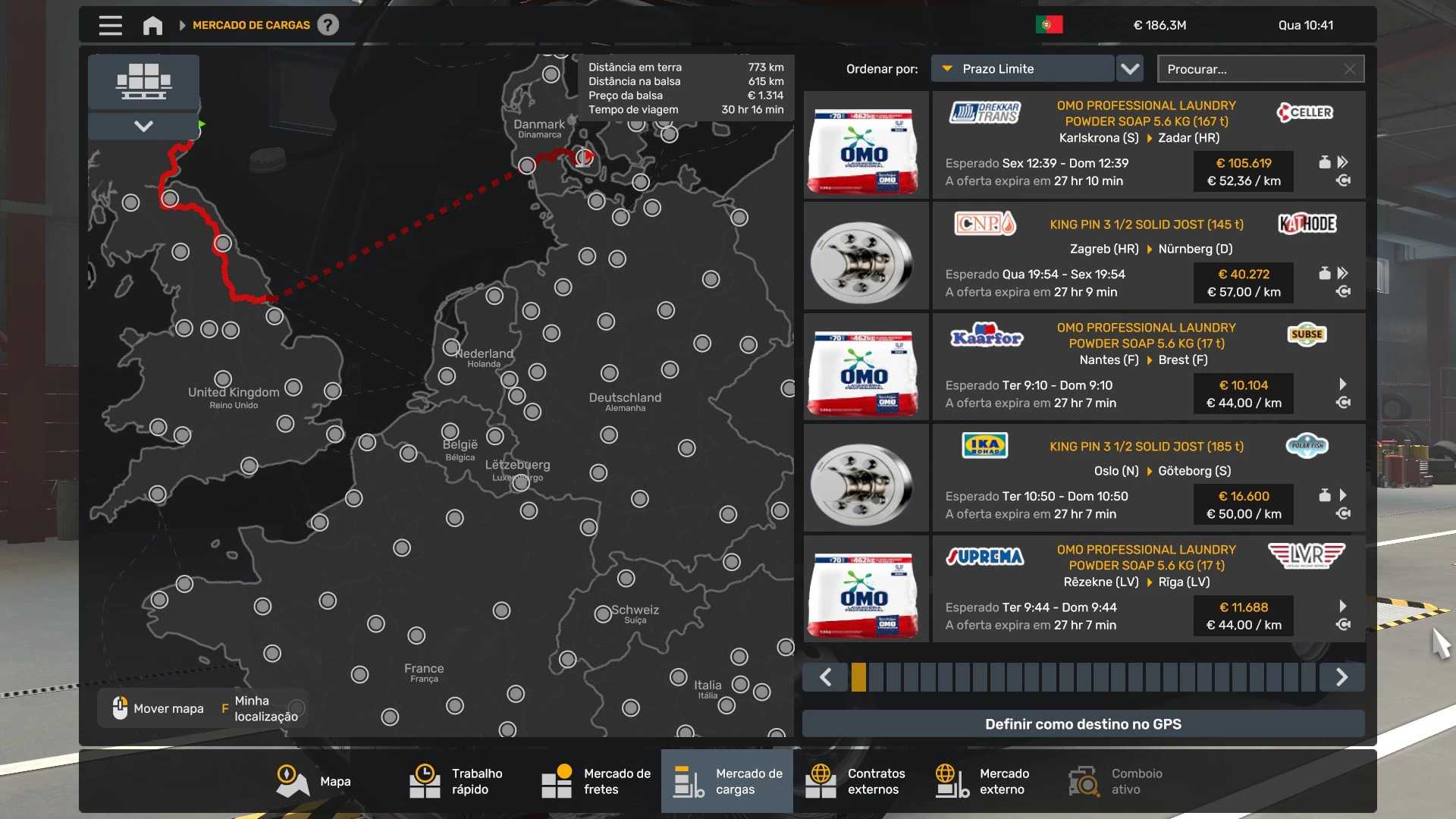Image resolution: width=1456 pixels, height=819 pixels.
Task: Select the first page marker in pagination
Action: pos(858,676)
